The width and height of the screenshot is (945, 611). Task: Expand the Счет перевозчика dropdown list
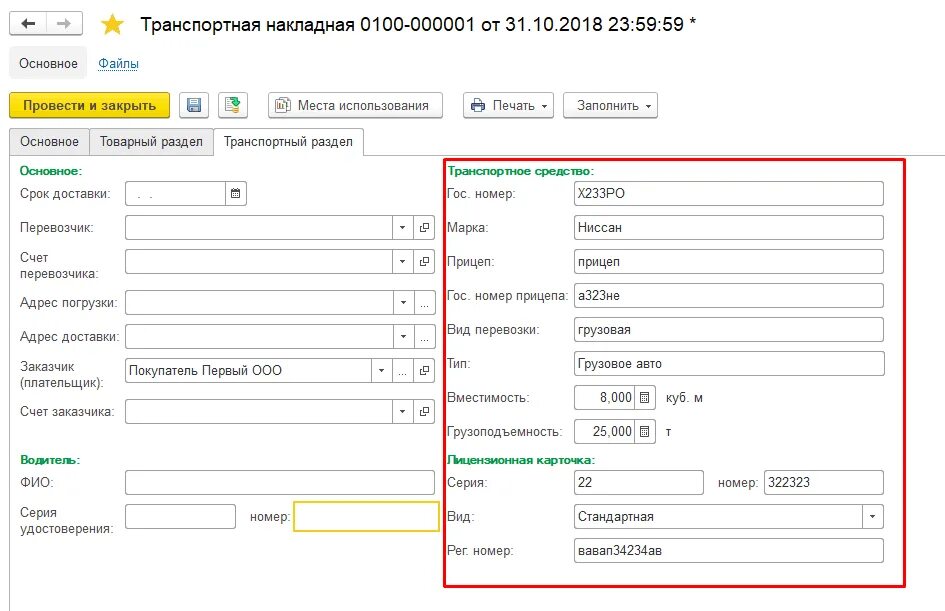[x=403, y=262]
